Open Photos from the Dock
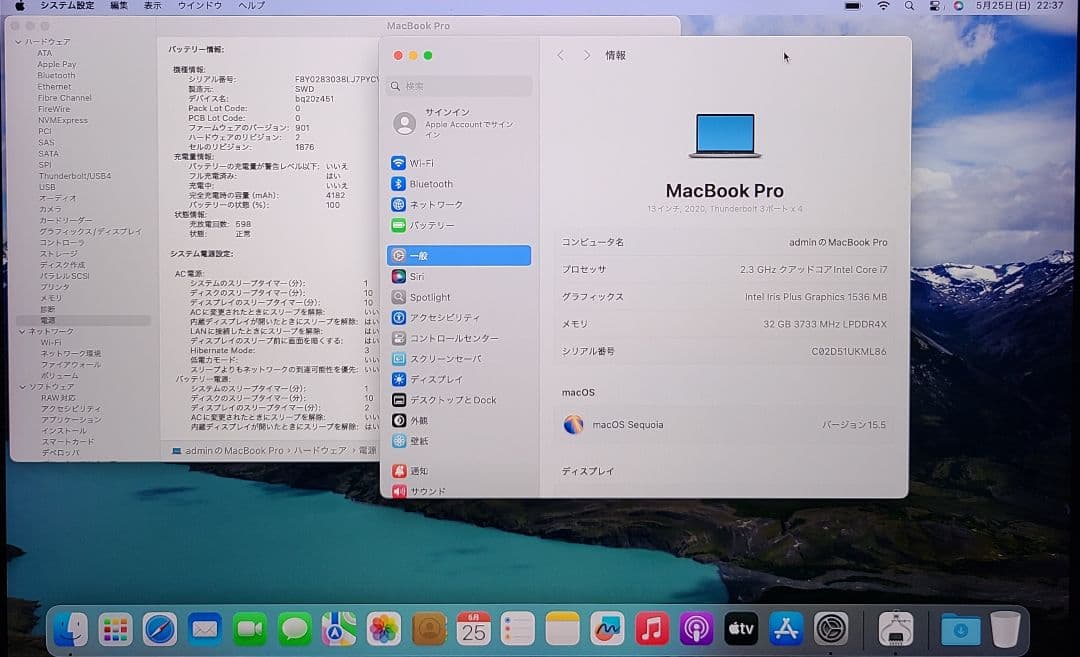 pos(384,629)
